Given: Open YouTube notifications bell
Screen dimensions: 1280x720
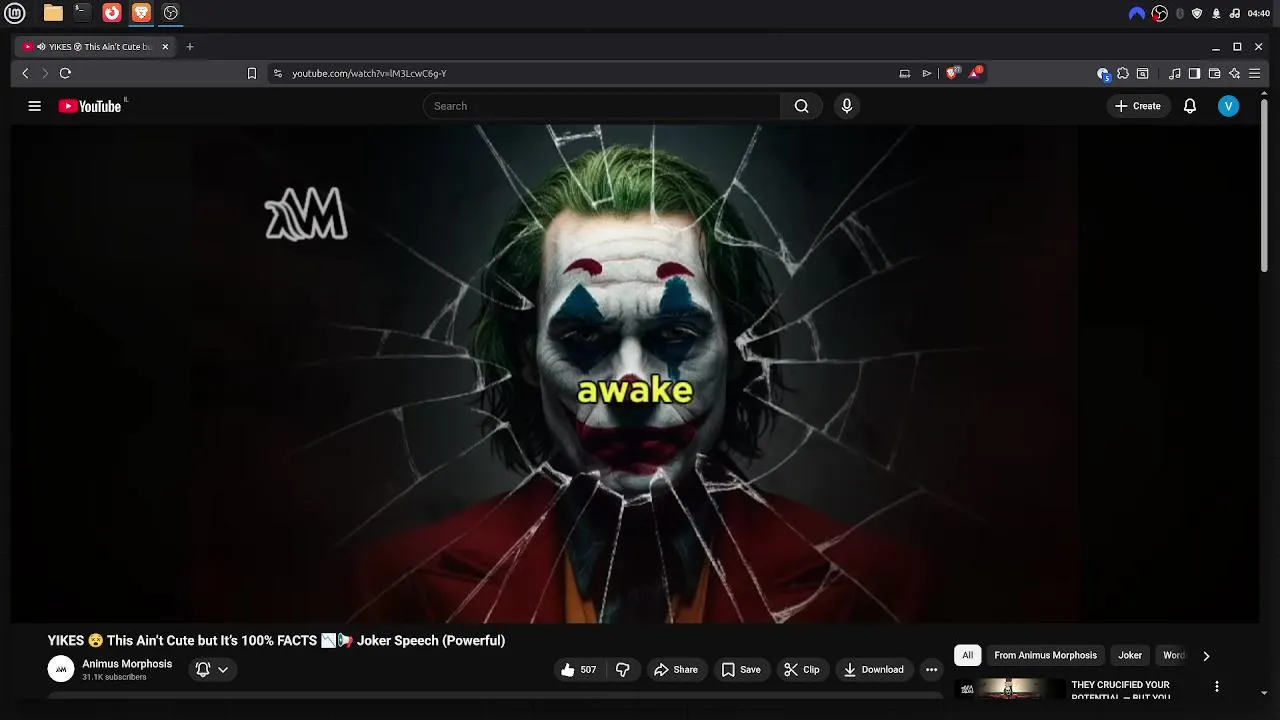Looking at the screenshot, I should 1190,106.
